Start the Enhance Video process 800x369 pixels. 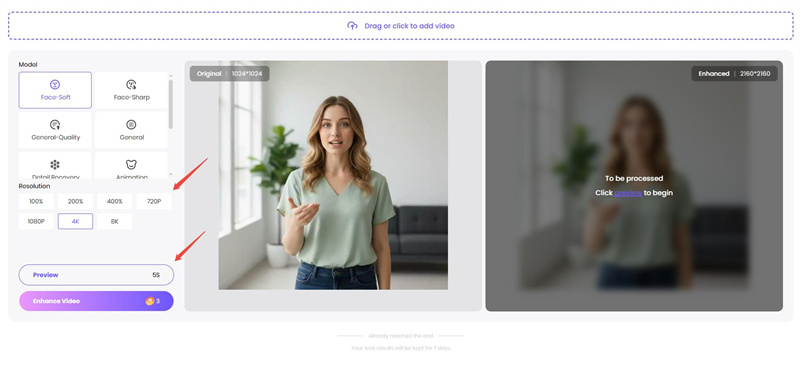tap(96, 301)
